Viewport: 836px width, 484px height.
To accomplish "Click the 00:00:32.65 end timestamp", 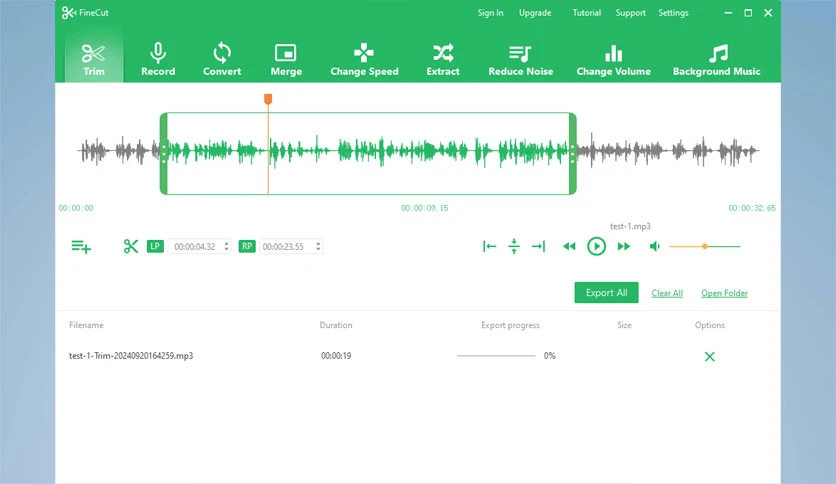I will coord(752,208).
